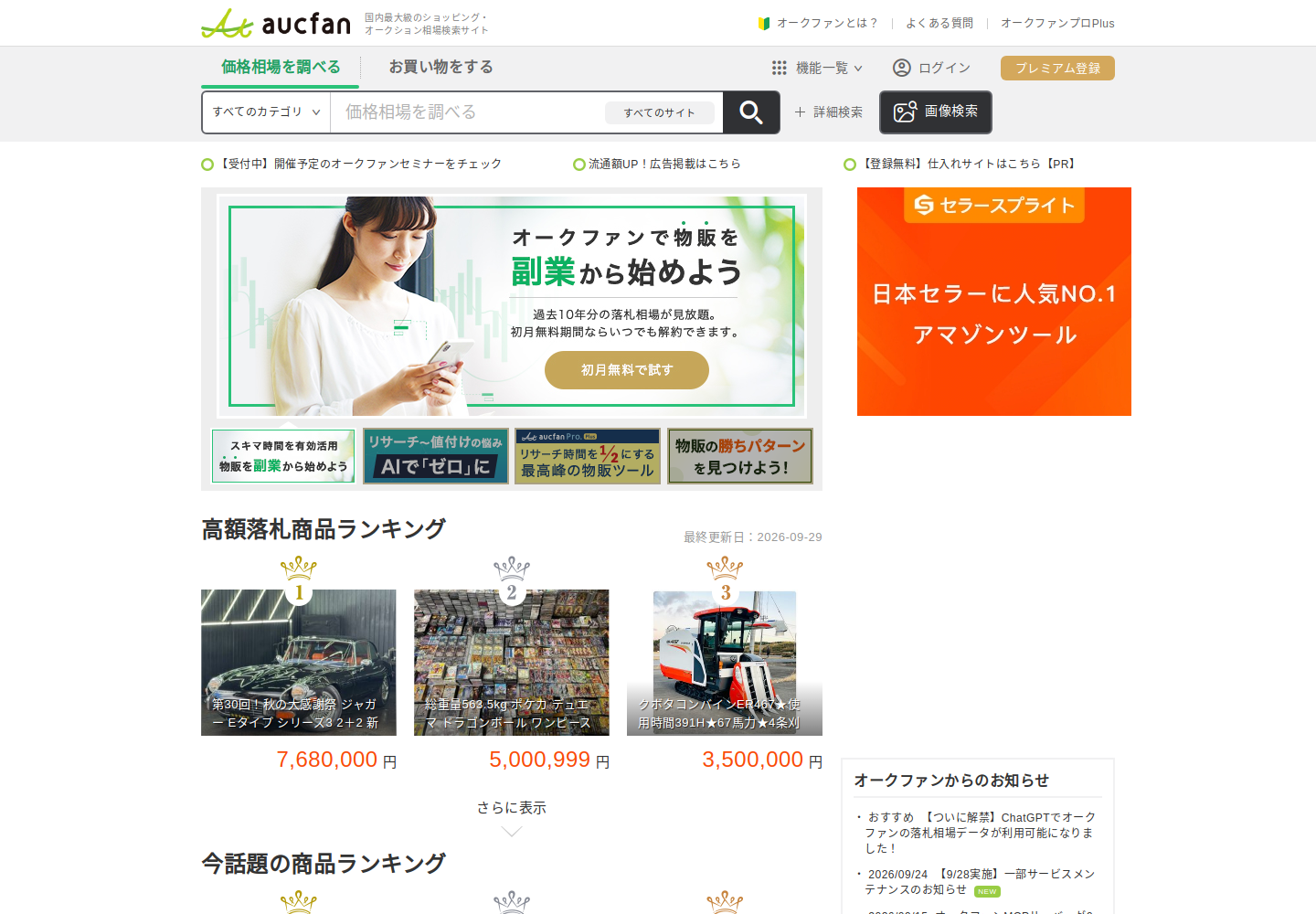Select the AIで「ゼロ」に banner thumbnail

[x=436, y=456]
